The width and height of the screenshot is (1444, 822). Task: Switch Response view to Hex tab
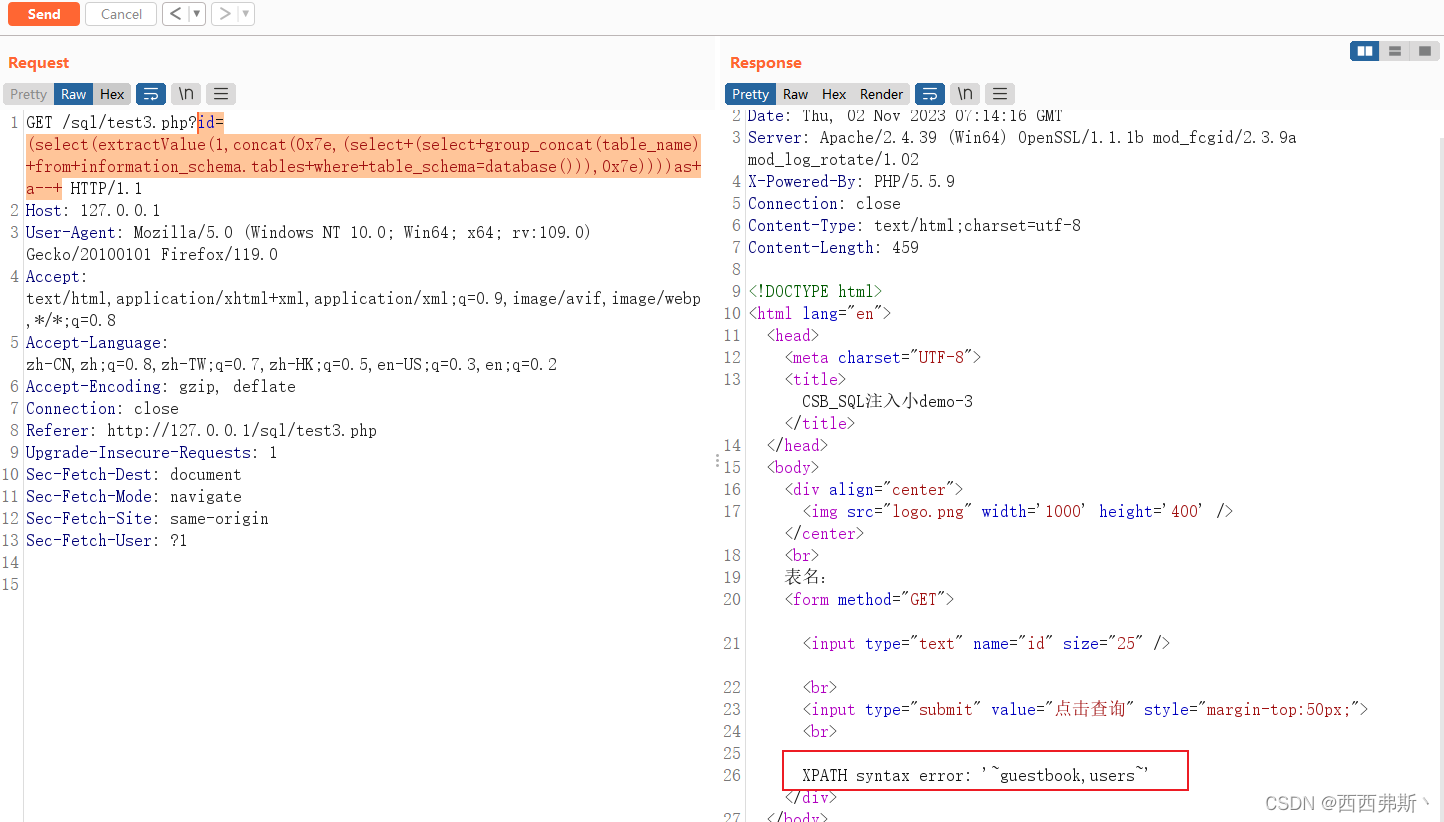[x=834, y=94]
